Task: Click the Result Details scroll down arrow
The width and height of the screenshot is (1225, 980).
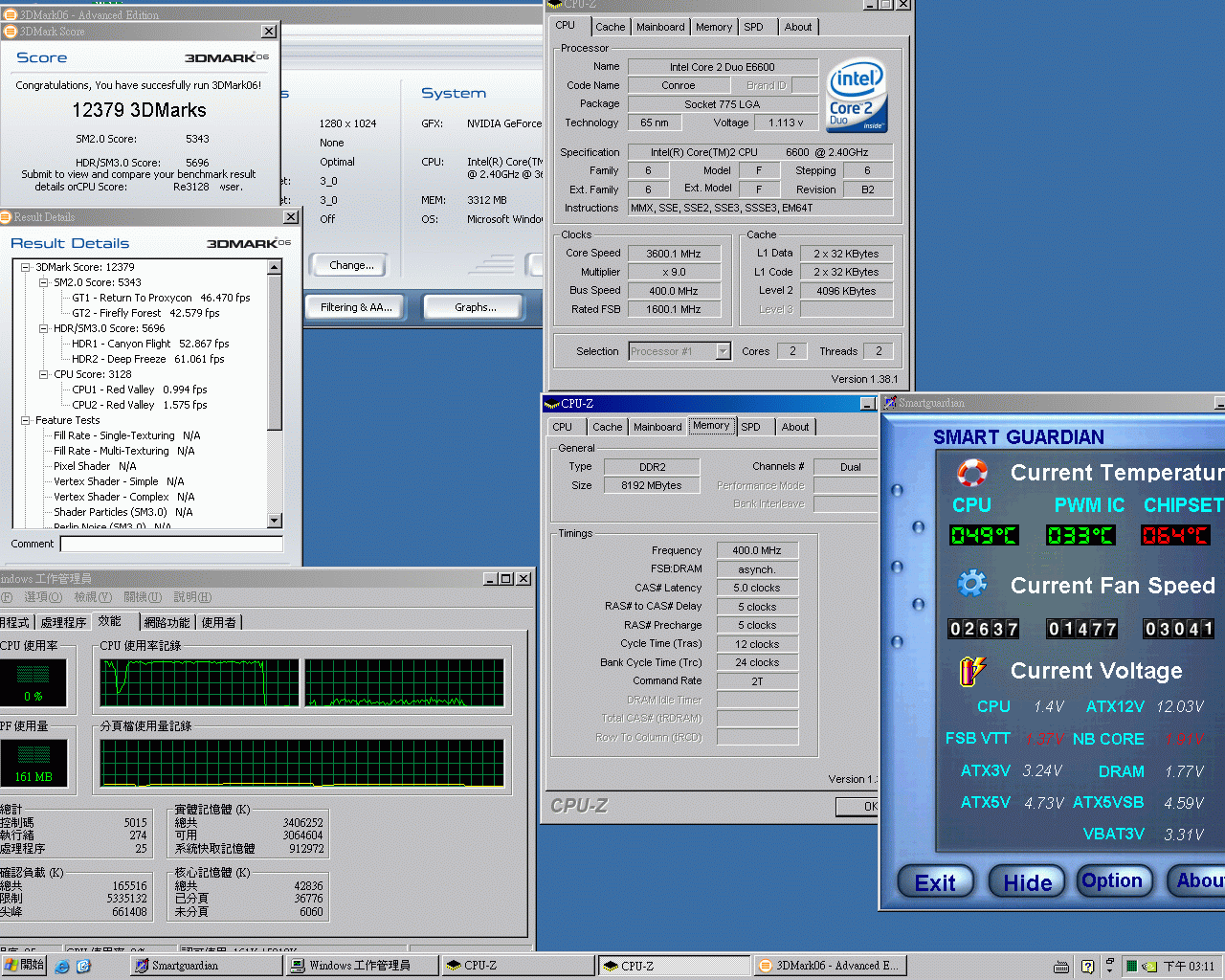Action: pyautogui.click(x=275, y=521)
